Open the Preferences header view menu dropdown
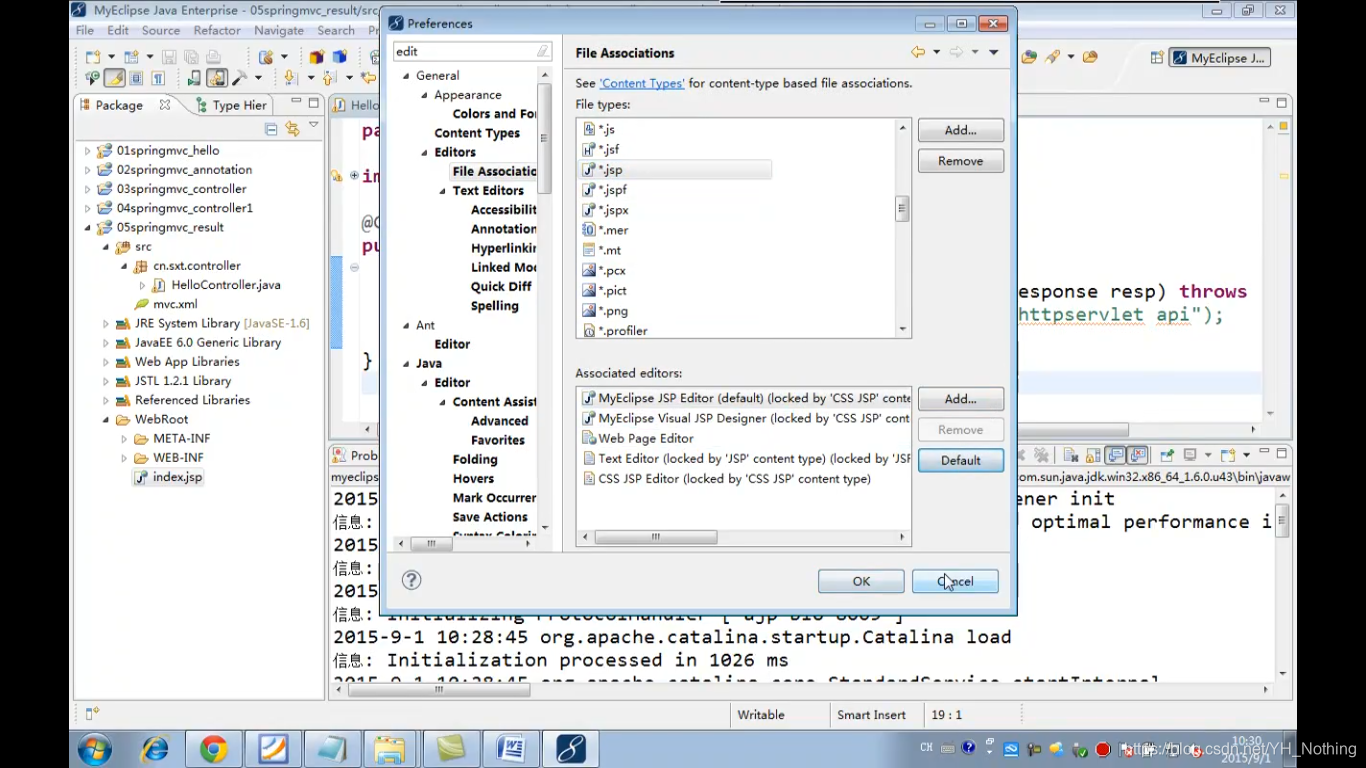Image resolution: width=1366 pixels, height=768 pixels. pos(993,52)
